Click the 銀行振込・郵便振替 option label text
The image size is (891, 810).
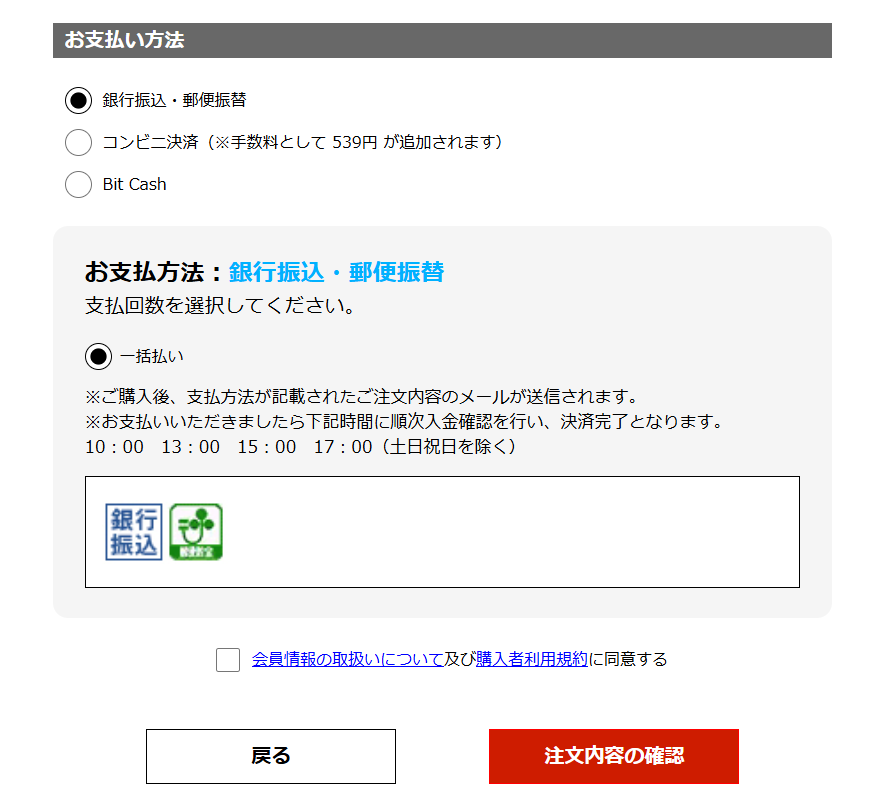pos(174,101)
